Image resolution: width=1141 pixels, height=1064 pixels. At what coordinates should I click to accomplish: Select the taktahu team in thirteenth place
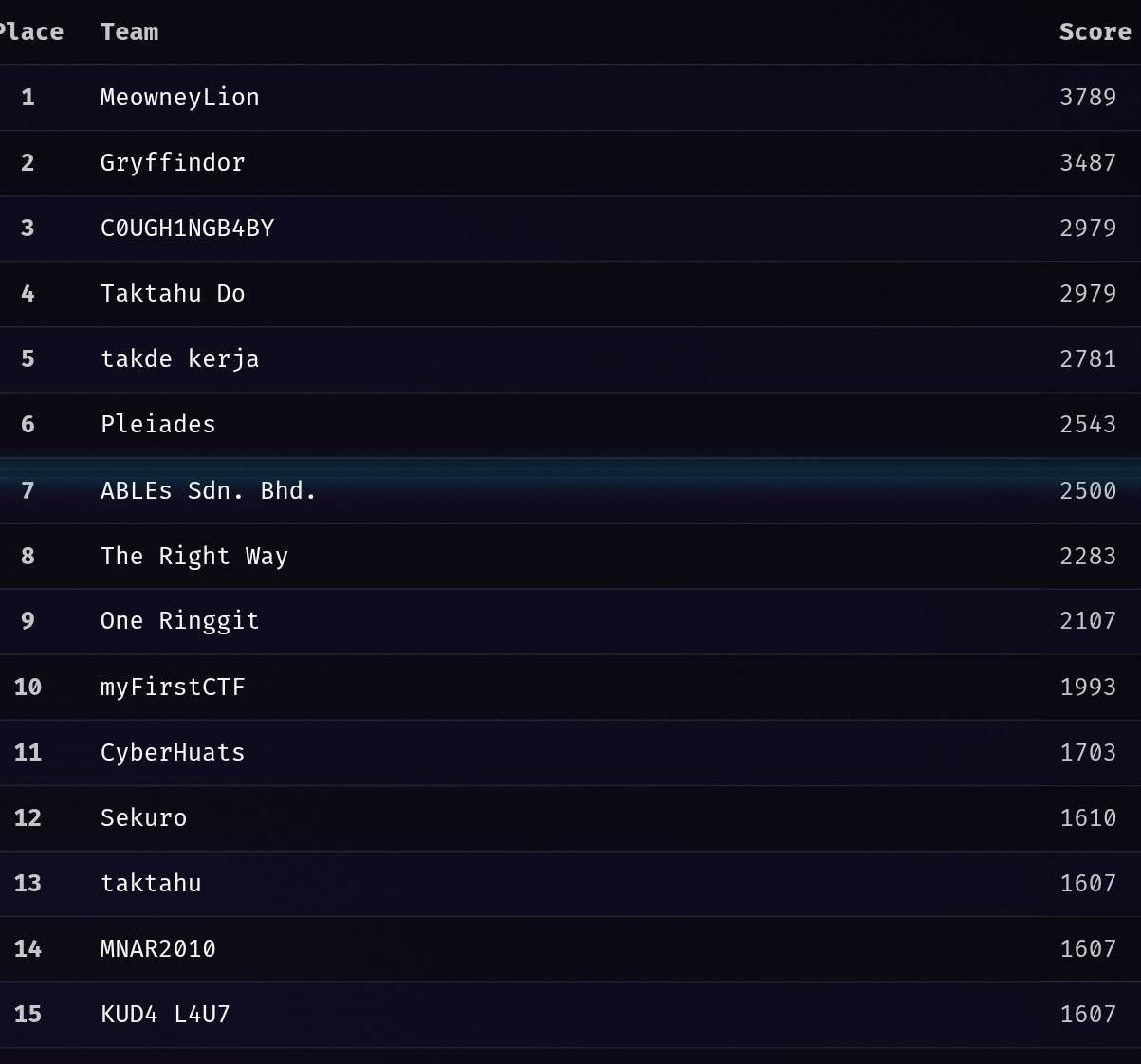pos(151,884)
